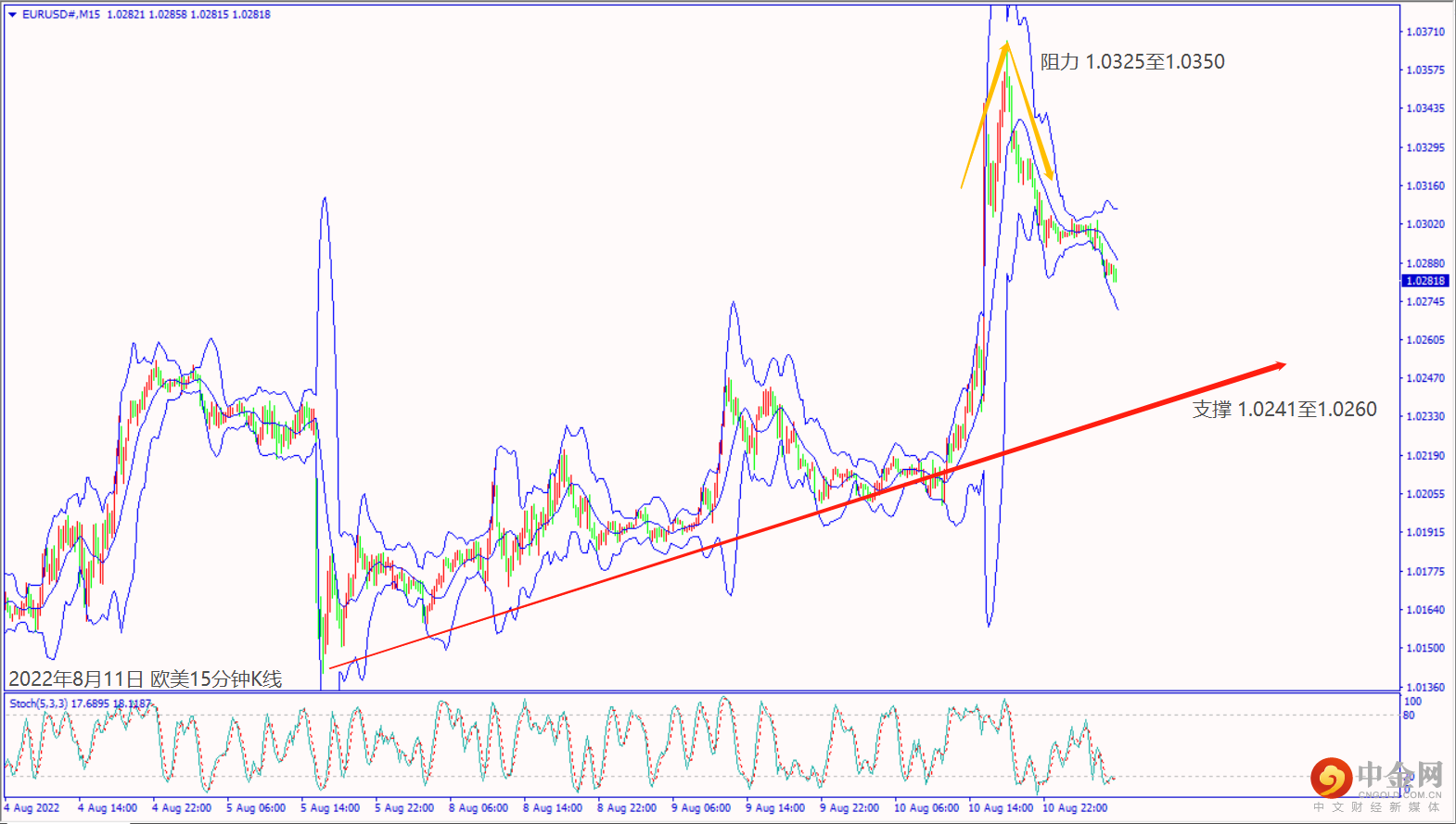
Task: Click price level 1.01500 on the axis
Action: tap(1425, 649)
